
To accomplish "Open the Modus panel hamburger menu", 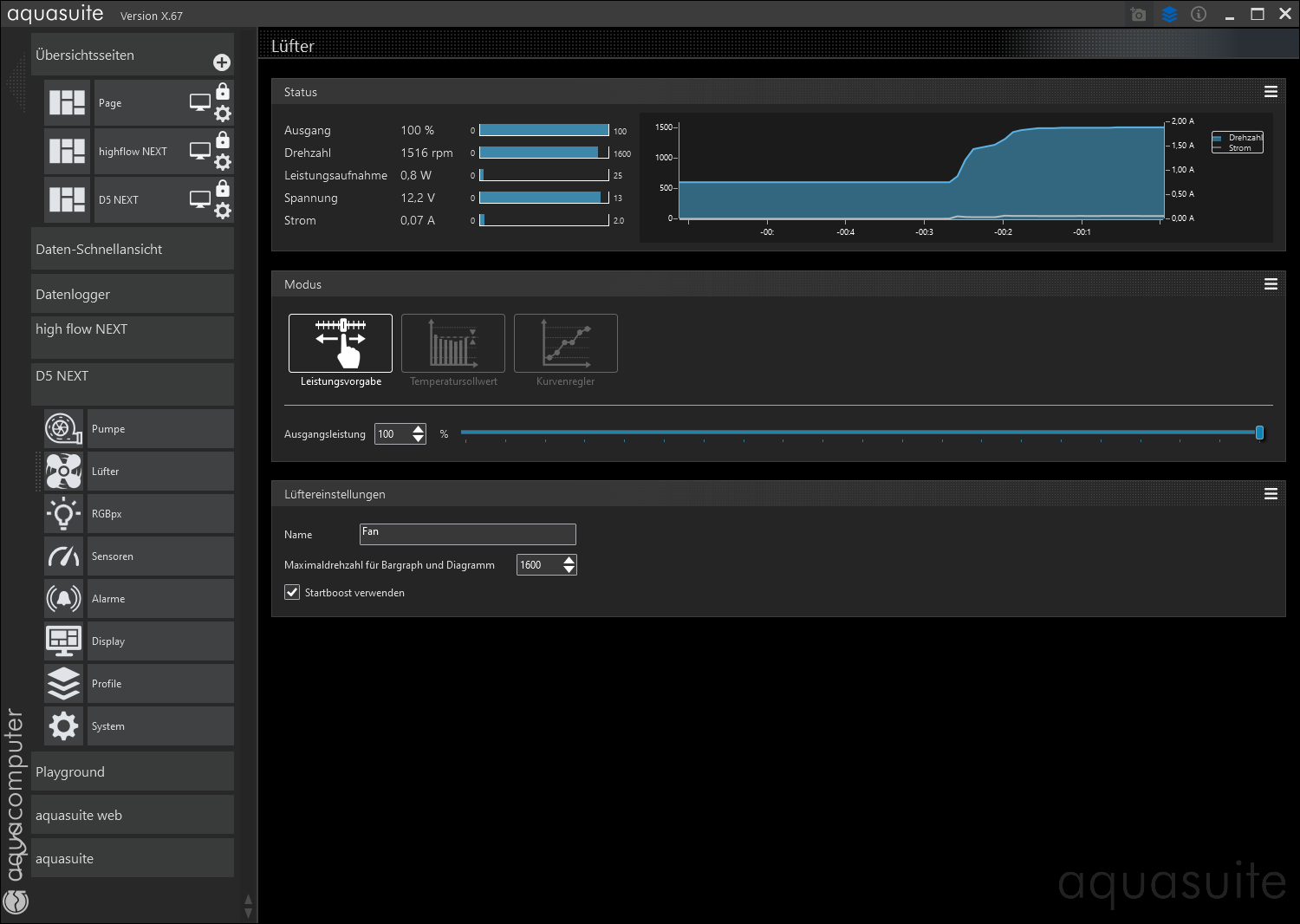I will point(1271,284).
